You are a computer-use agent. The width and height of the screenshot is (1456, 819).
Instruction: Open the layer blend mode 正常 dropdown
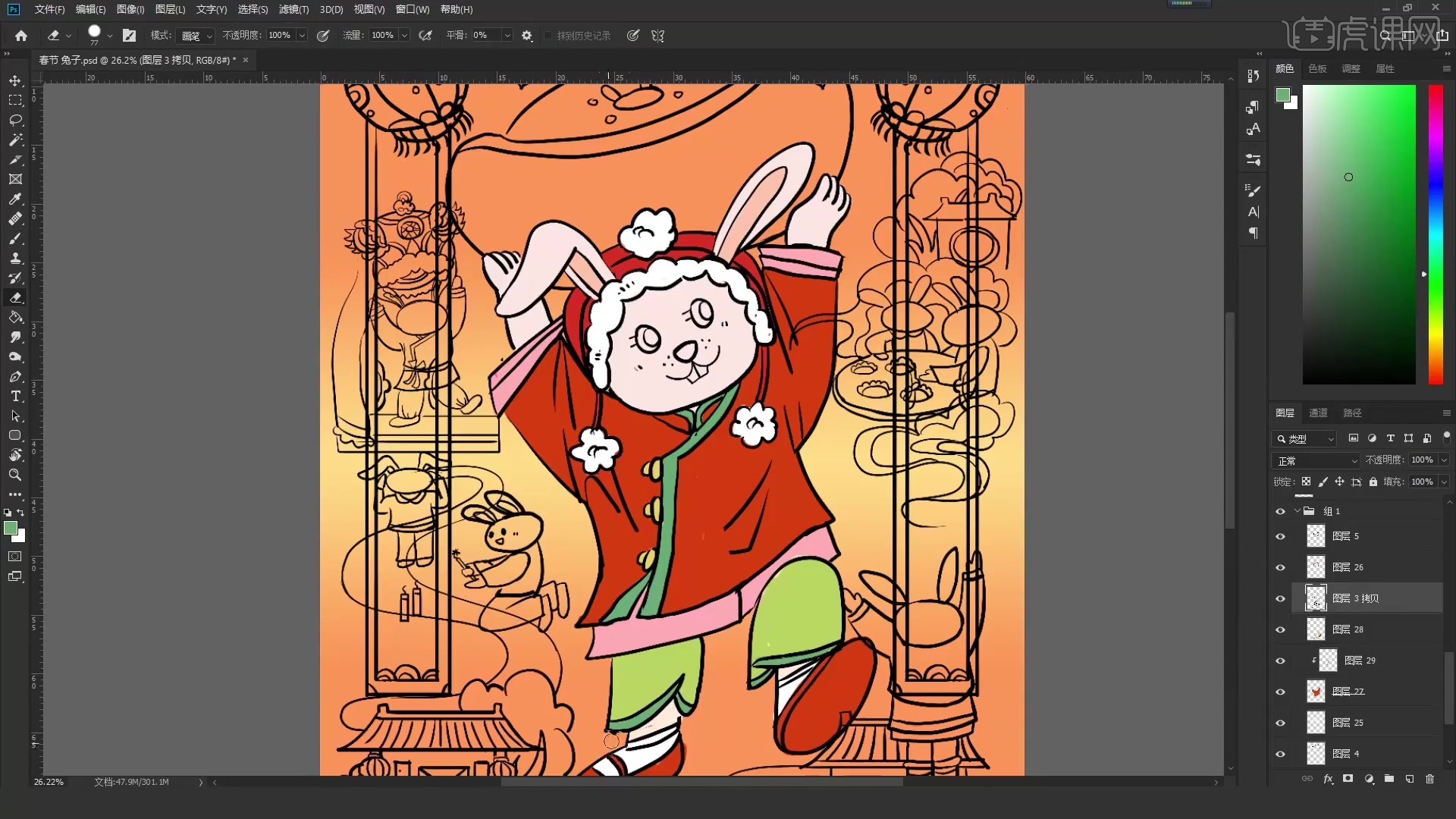[x=1316, y=460]
